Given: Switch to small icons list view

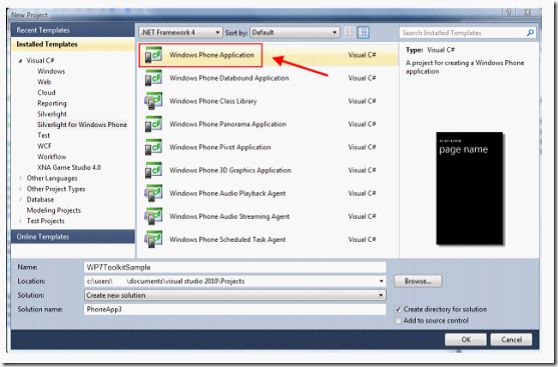Looking at the screenshot, I should tap(349, 33).
